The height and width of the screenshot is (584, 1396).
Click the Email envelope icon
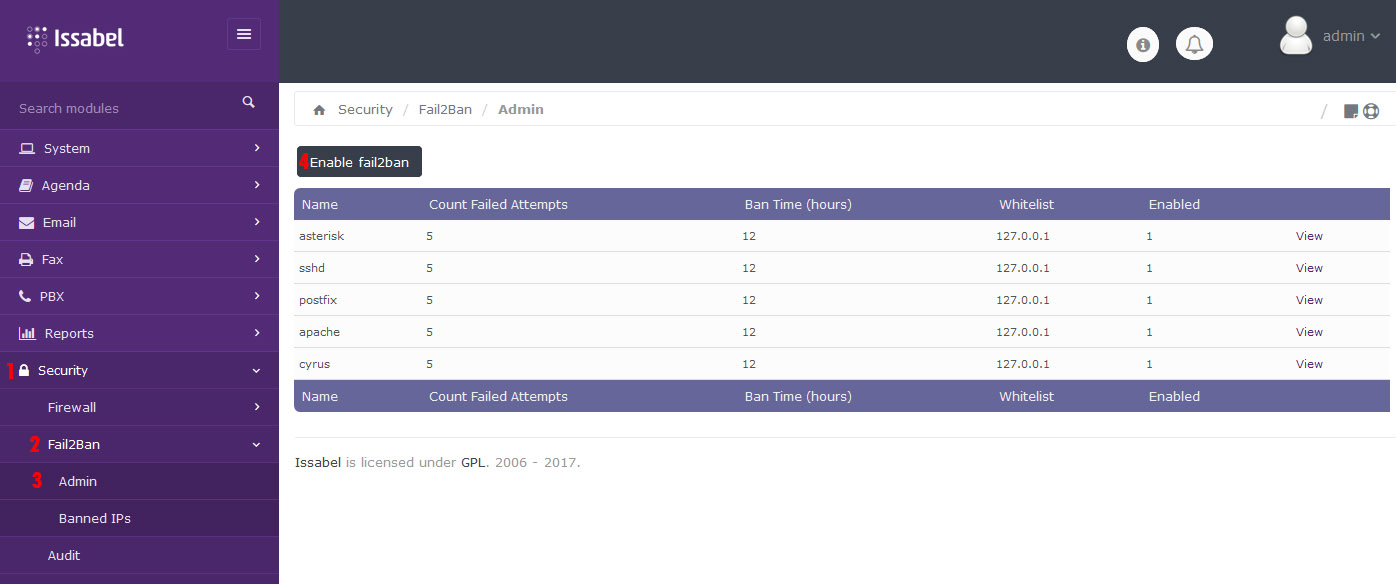coord(27,222)
